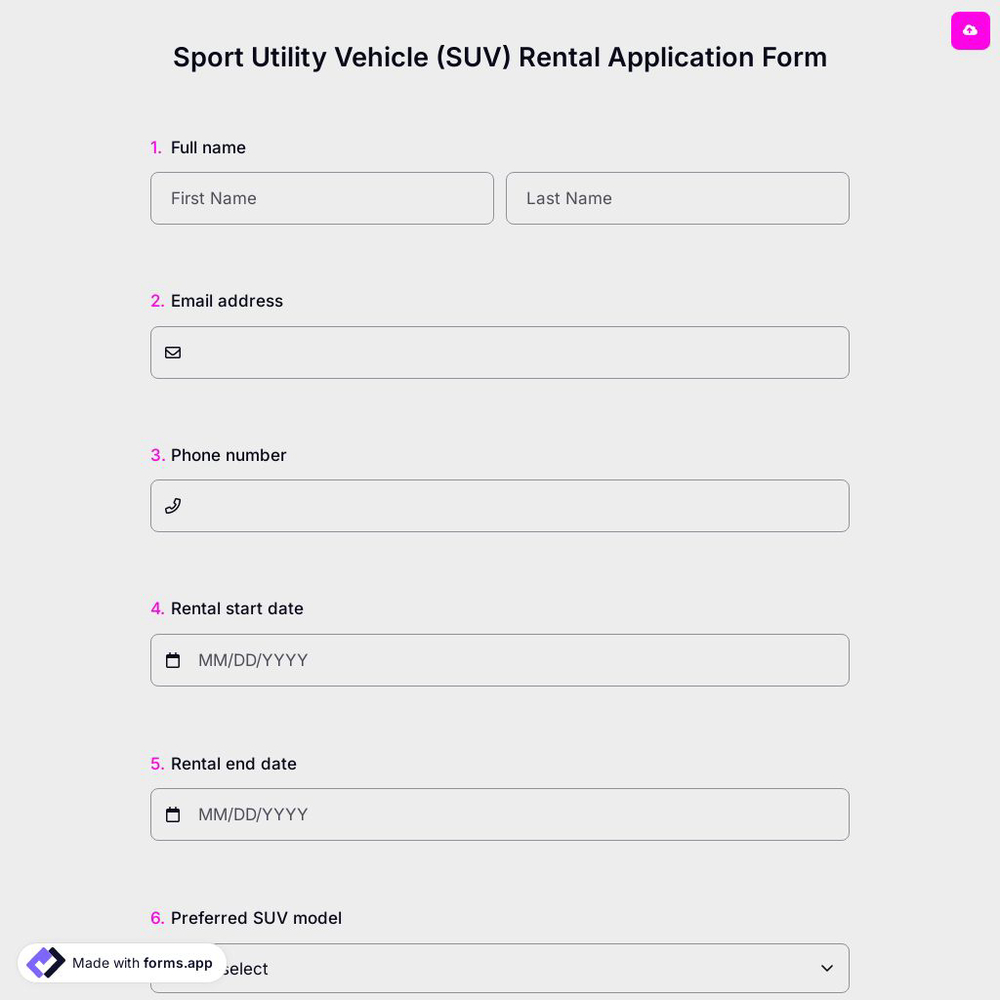Click the envelope icon in email address field
The width and height of the screenshot is (1000, 1000).
[173, 352]
